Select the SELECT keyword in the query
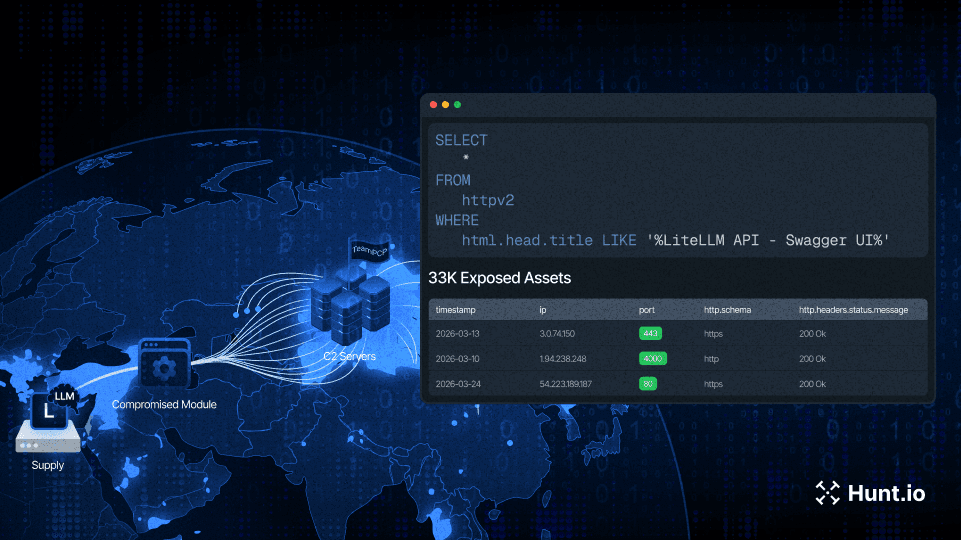The width and height of the screenshot is (961, 540). [x=462, y=140]
